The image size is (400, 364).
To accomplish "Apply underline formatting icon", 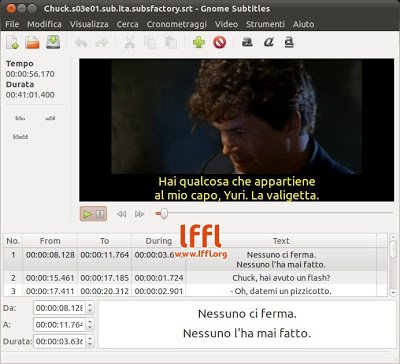I will [289, 43].
